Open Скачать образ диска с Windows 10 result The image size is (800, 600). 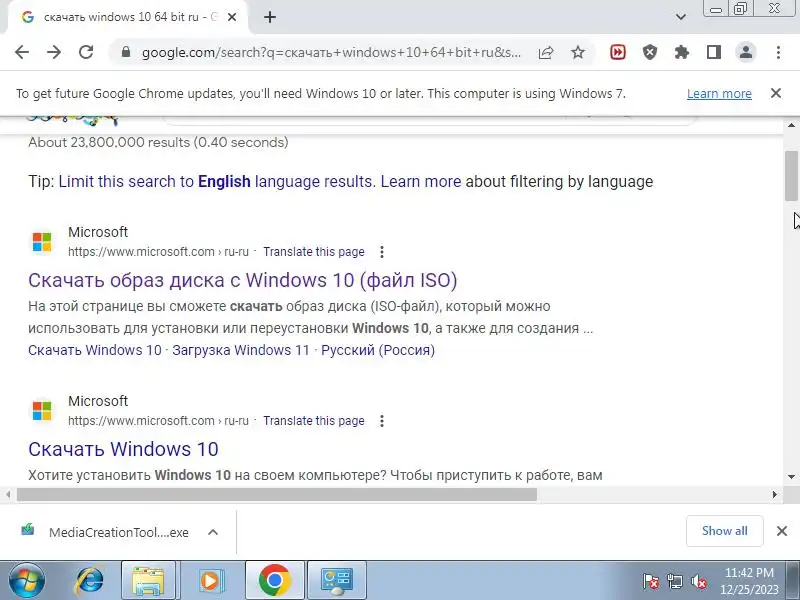242,280
